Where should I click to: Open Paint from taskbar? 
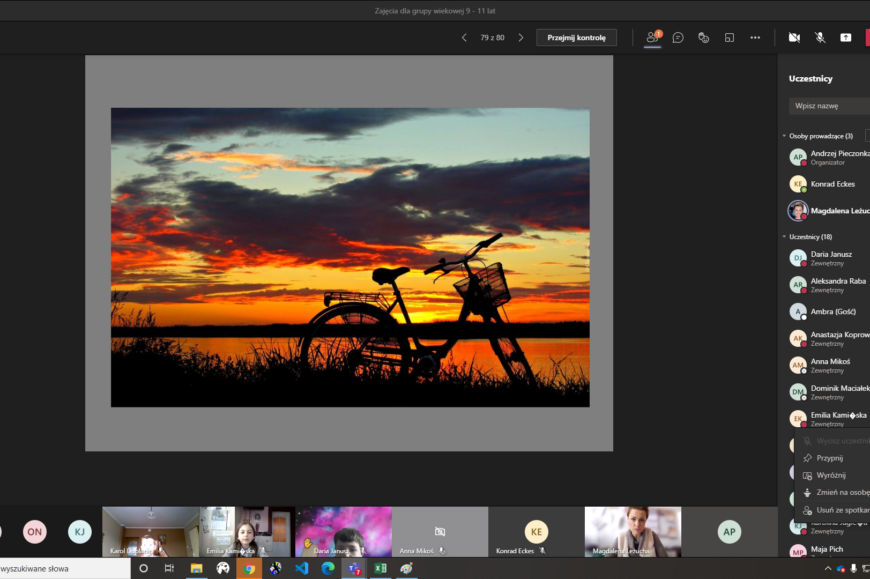[x=407, y=568]
